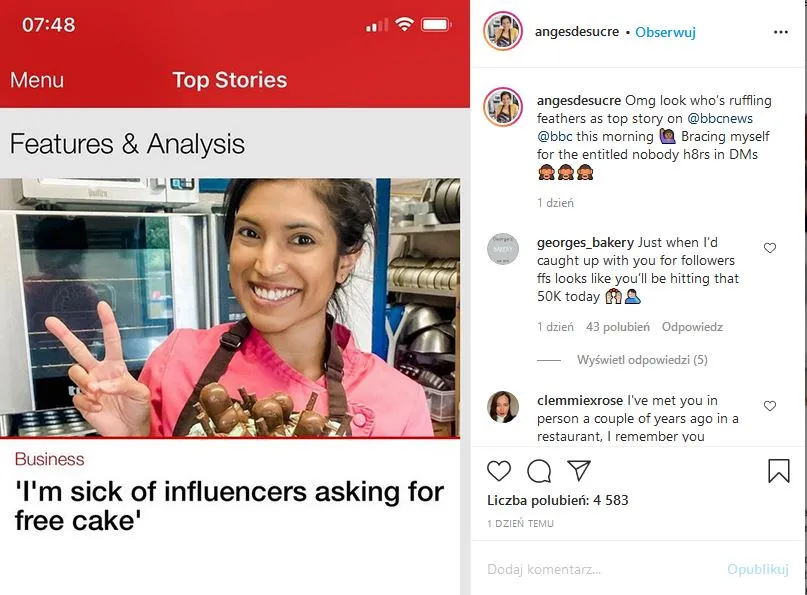Share post with the paper plane icon
The width and height of the screenshot is (807, 595).
[578, 470]
